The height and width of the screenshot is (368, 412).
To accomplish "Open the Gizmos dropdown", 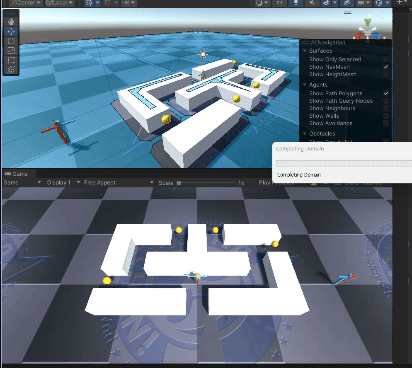I will coord(381,3).
